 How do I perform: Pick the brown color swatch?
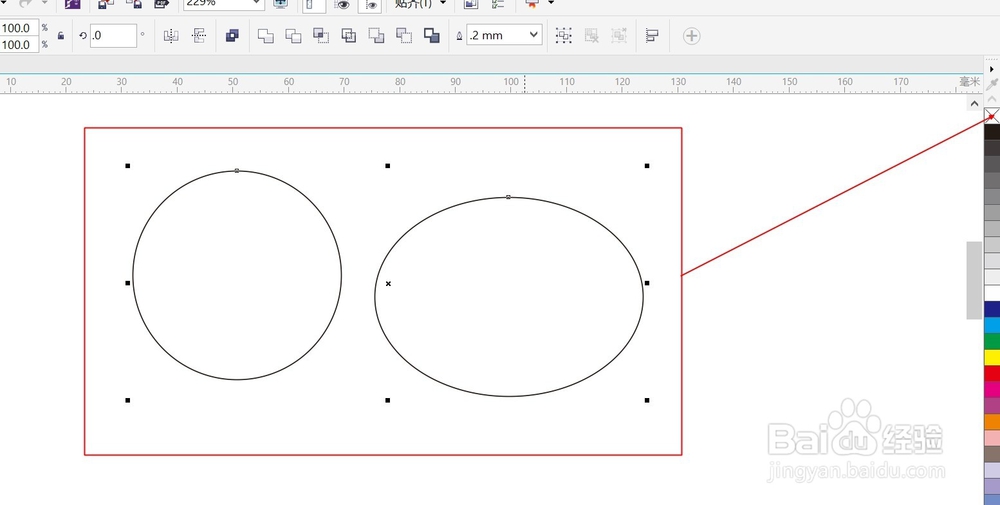(x=992, y=453)
